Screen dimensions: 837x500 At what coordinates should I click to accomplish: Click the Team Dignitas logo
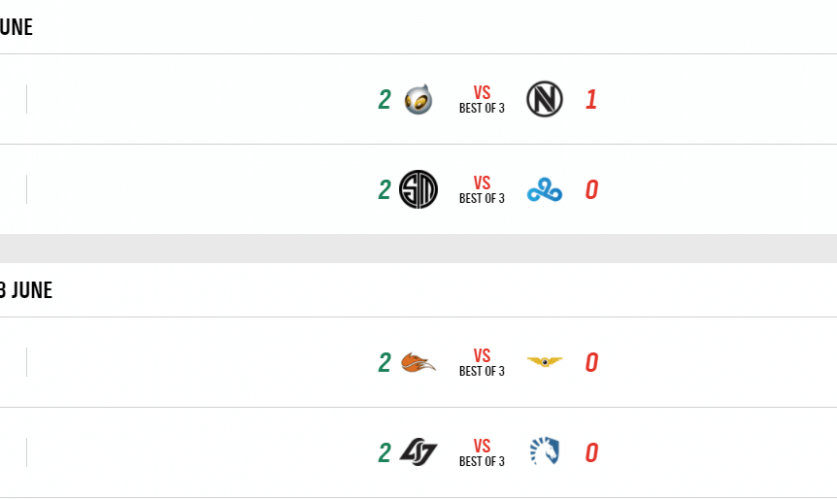[x=418, y=100]
